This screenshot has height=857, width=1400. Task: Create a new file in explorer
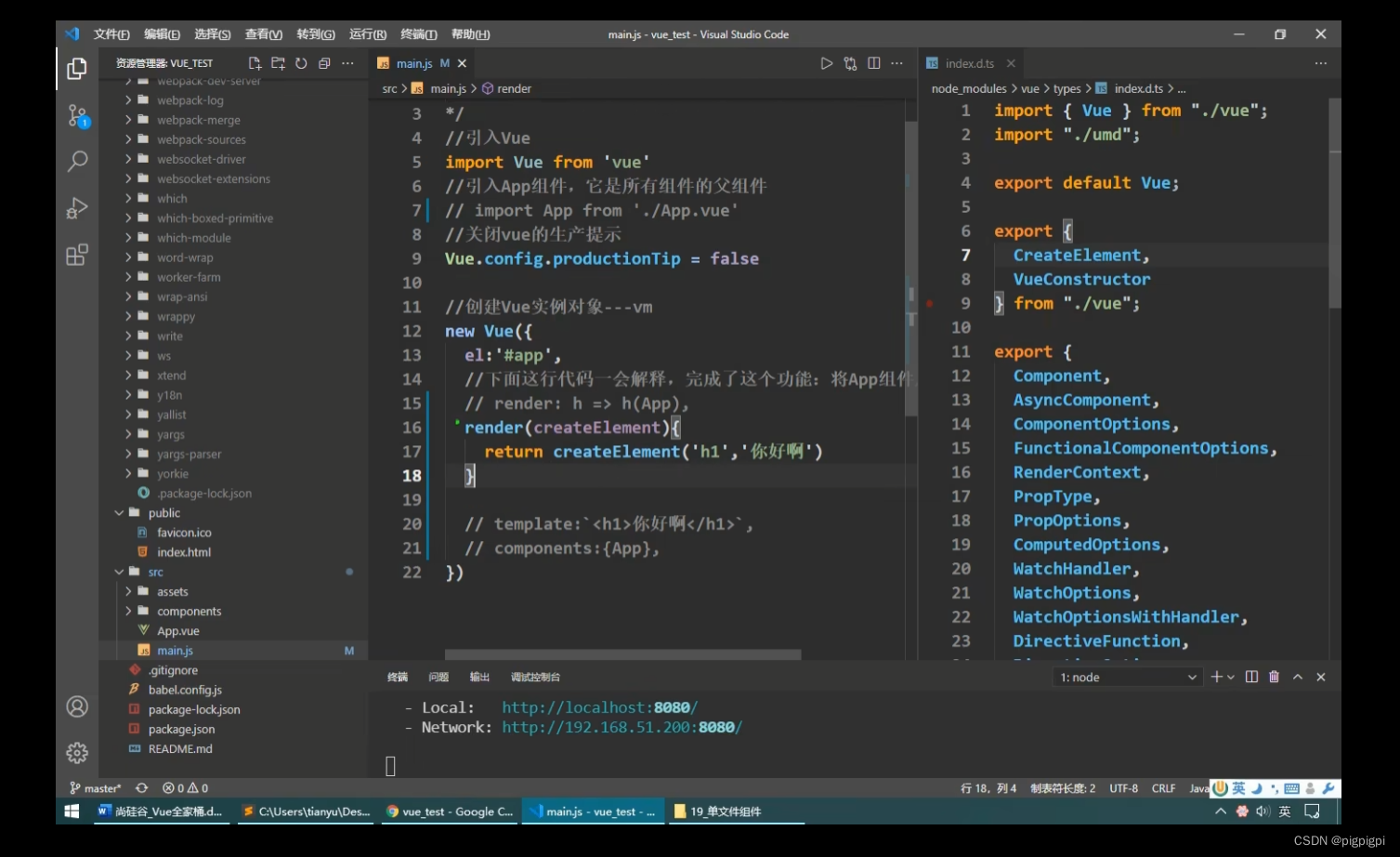(255, 63)
